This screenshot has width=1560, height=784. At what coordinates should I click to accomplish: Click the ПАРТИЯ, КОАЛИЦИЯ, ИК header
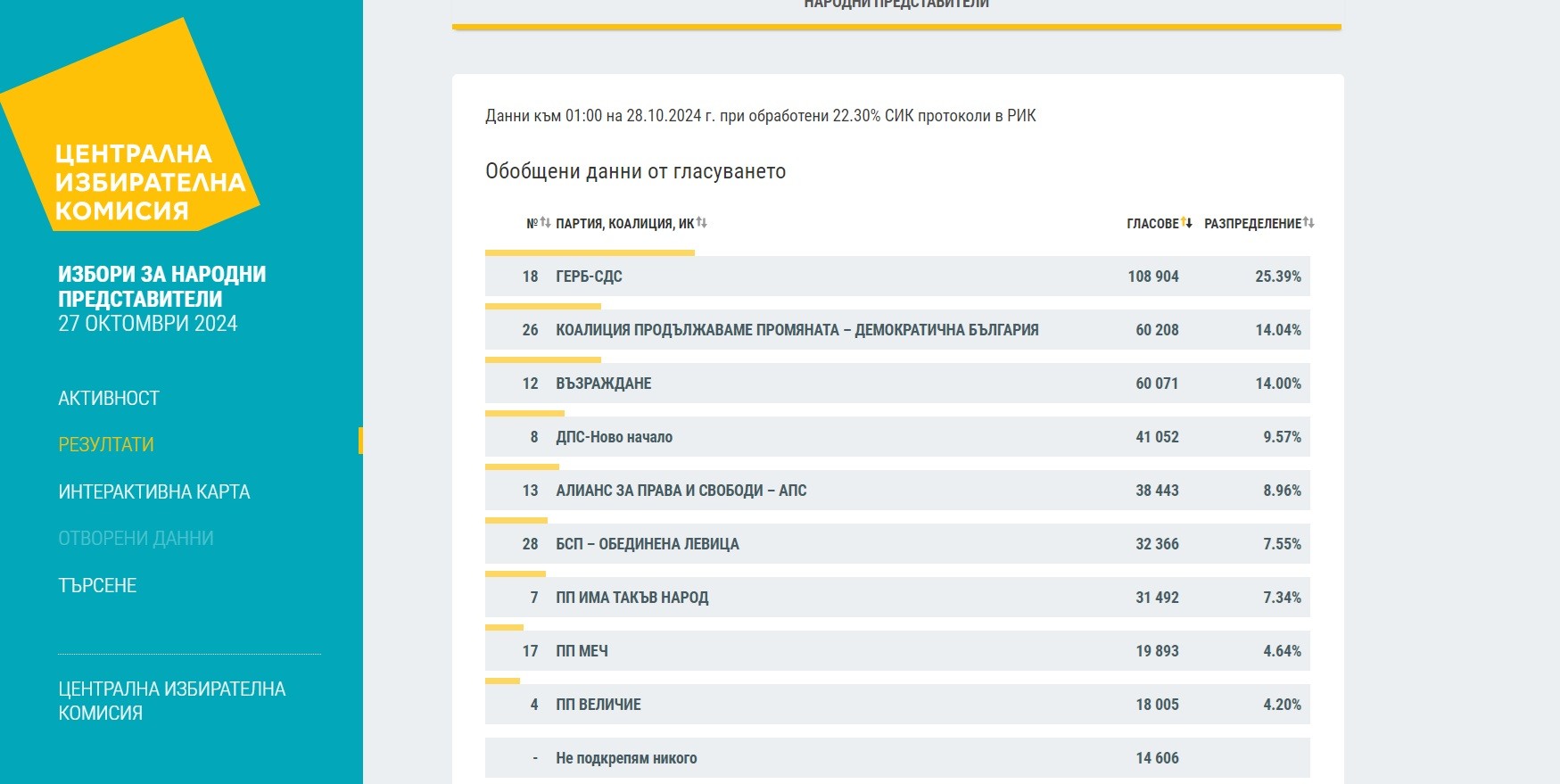(624, 223)
